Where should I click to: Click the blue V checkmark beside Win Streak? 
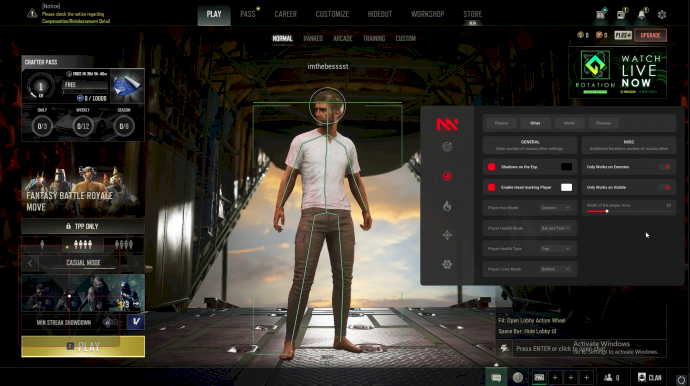click(x=136, y=322)
